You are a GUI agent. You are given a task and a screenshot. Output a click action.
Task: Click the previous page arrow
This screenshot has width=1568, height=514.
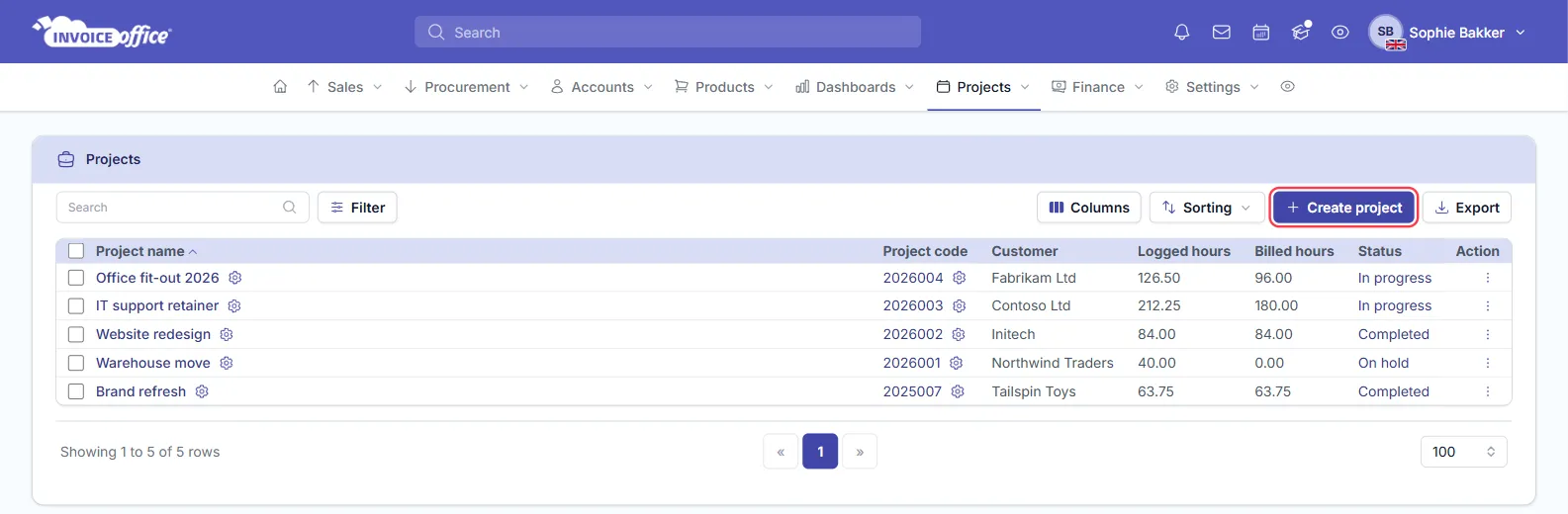pyautogui.click(x=781, y=452)
